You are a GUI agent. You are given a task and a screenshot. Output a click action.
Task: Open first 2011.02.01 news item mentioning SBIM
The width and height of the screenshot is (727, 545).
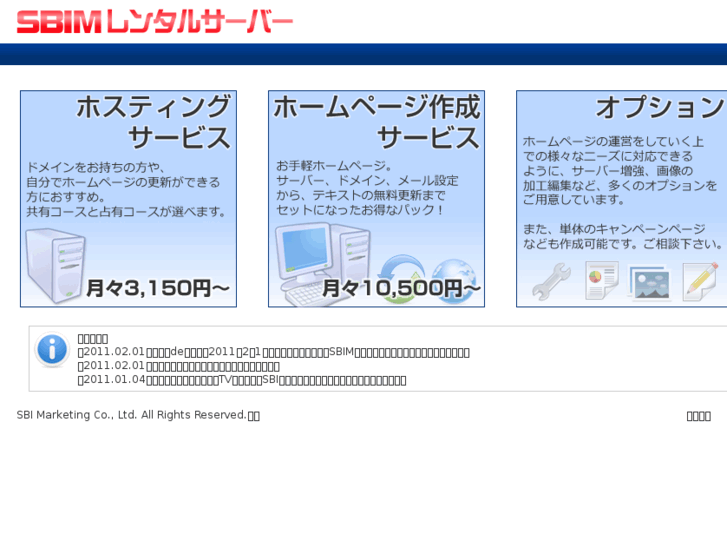pos(274,353)
